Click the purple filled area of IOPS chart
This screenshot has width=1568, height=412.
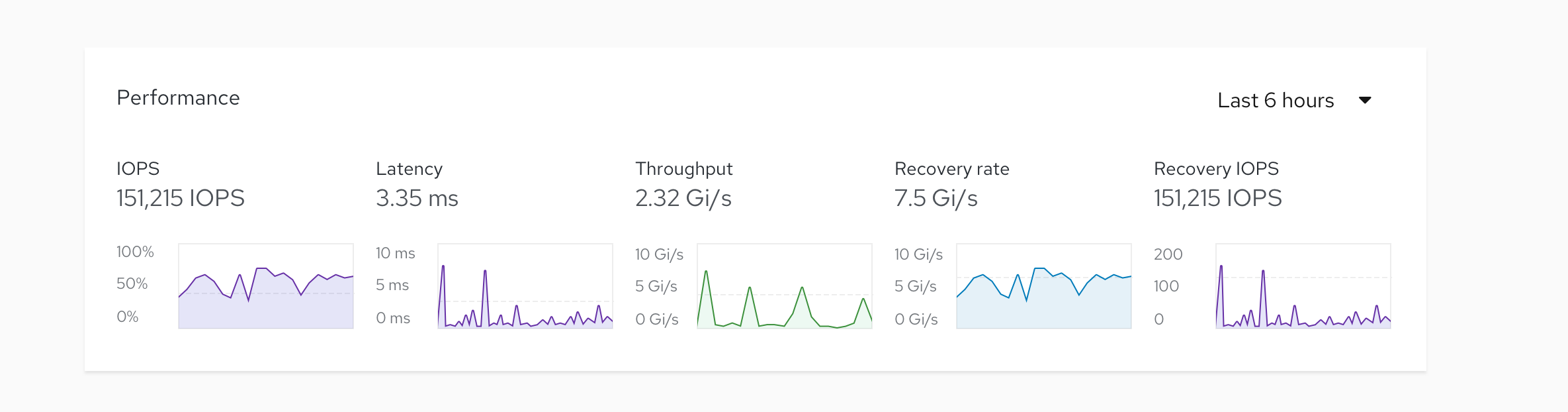265,311
